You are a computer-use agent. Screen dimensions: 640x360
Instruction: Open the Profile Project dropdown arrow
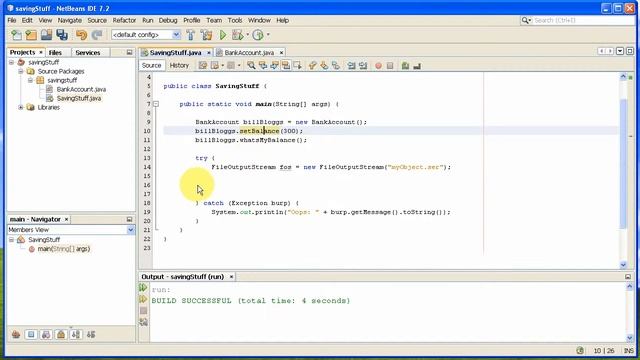[x=268, y=35]
